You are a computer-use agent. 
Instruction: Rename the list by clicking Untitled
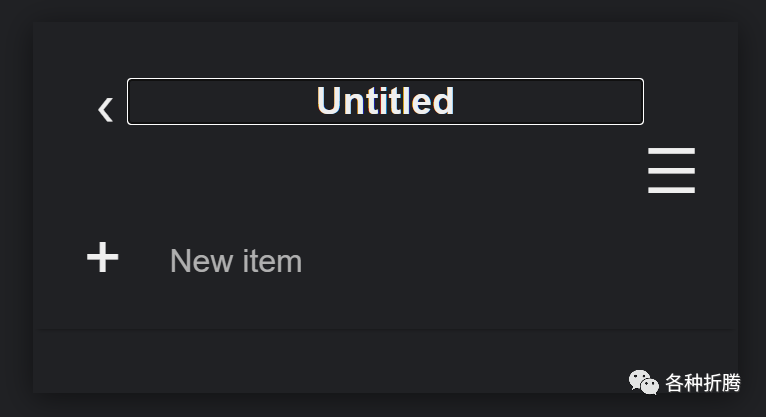[x=385, y=102]
